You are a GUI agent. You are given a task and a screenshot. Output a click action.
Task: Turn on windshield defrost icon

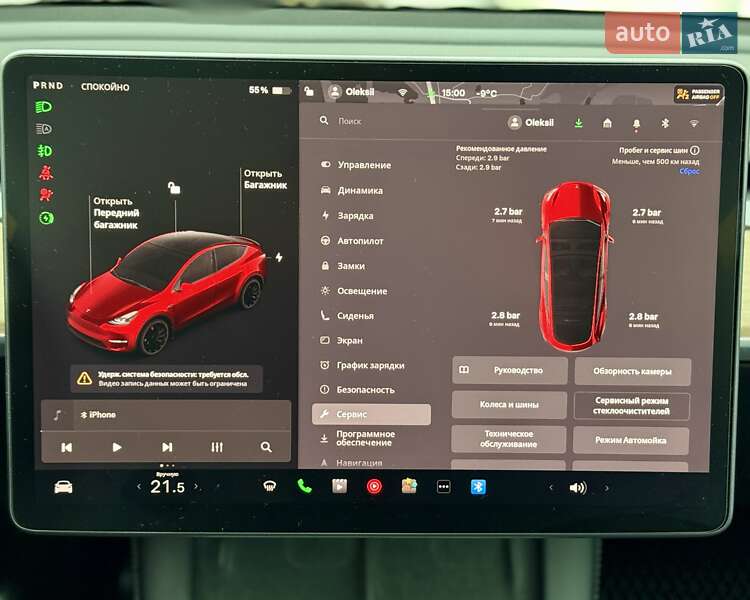coord(270,487)
